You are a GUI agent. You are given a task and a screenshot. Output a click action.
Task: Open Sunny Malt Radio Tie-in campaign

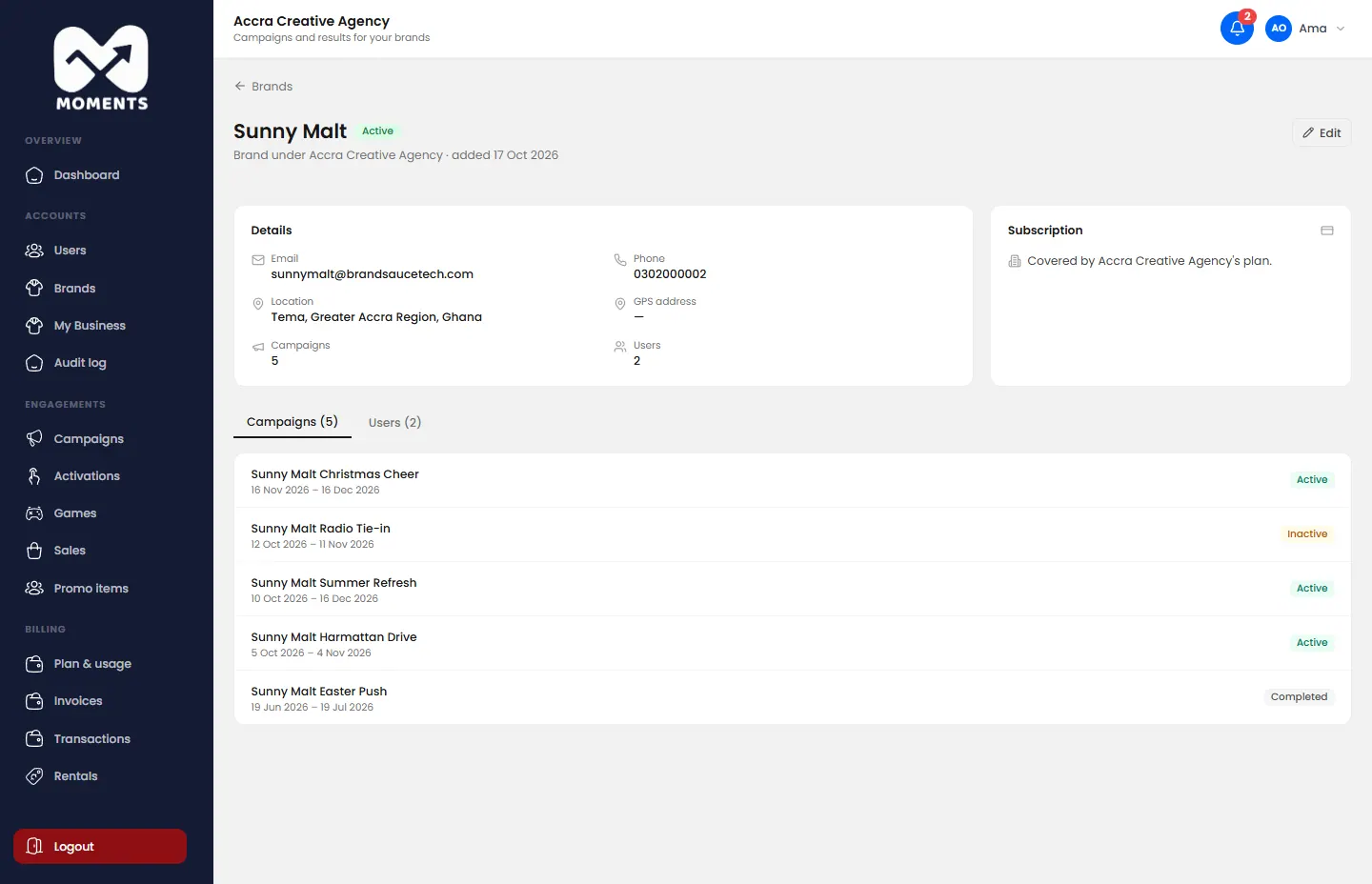click(x=793, y=534)
